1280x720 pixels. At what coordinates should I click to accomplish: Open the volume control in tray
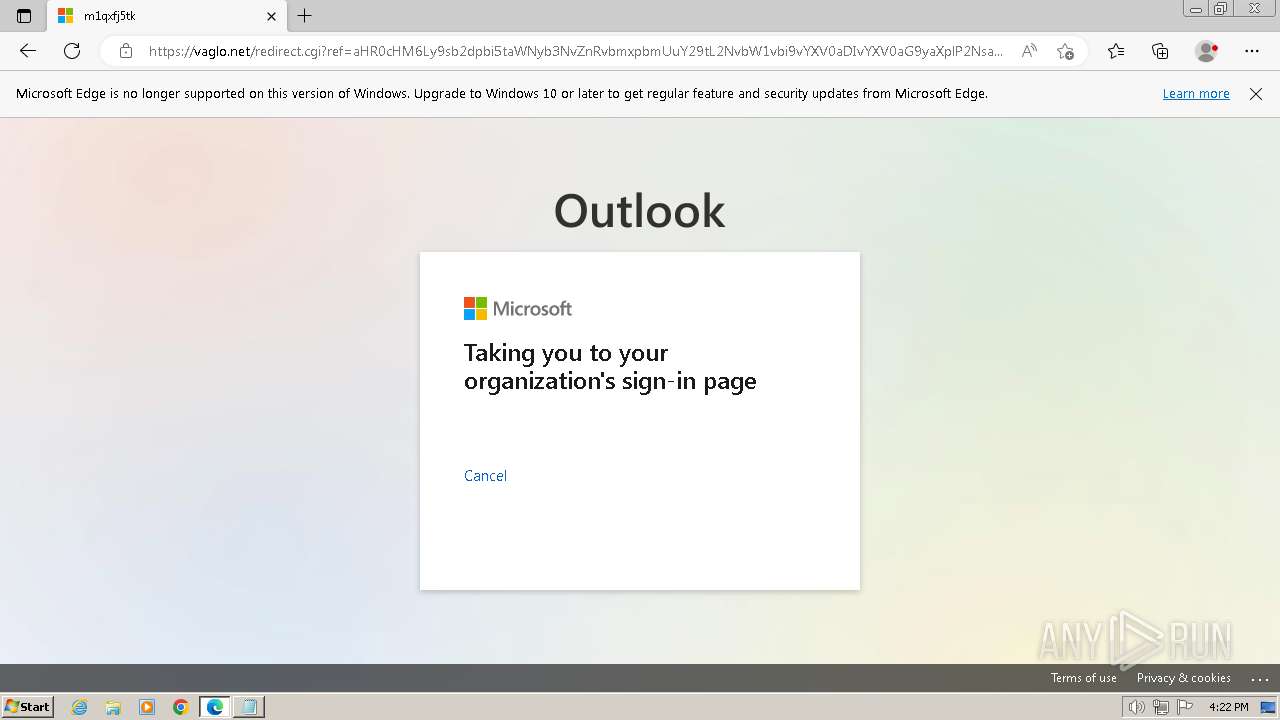[x=1136, y=707]
